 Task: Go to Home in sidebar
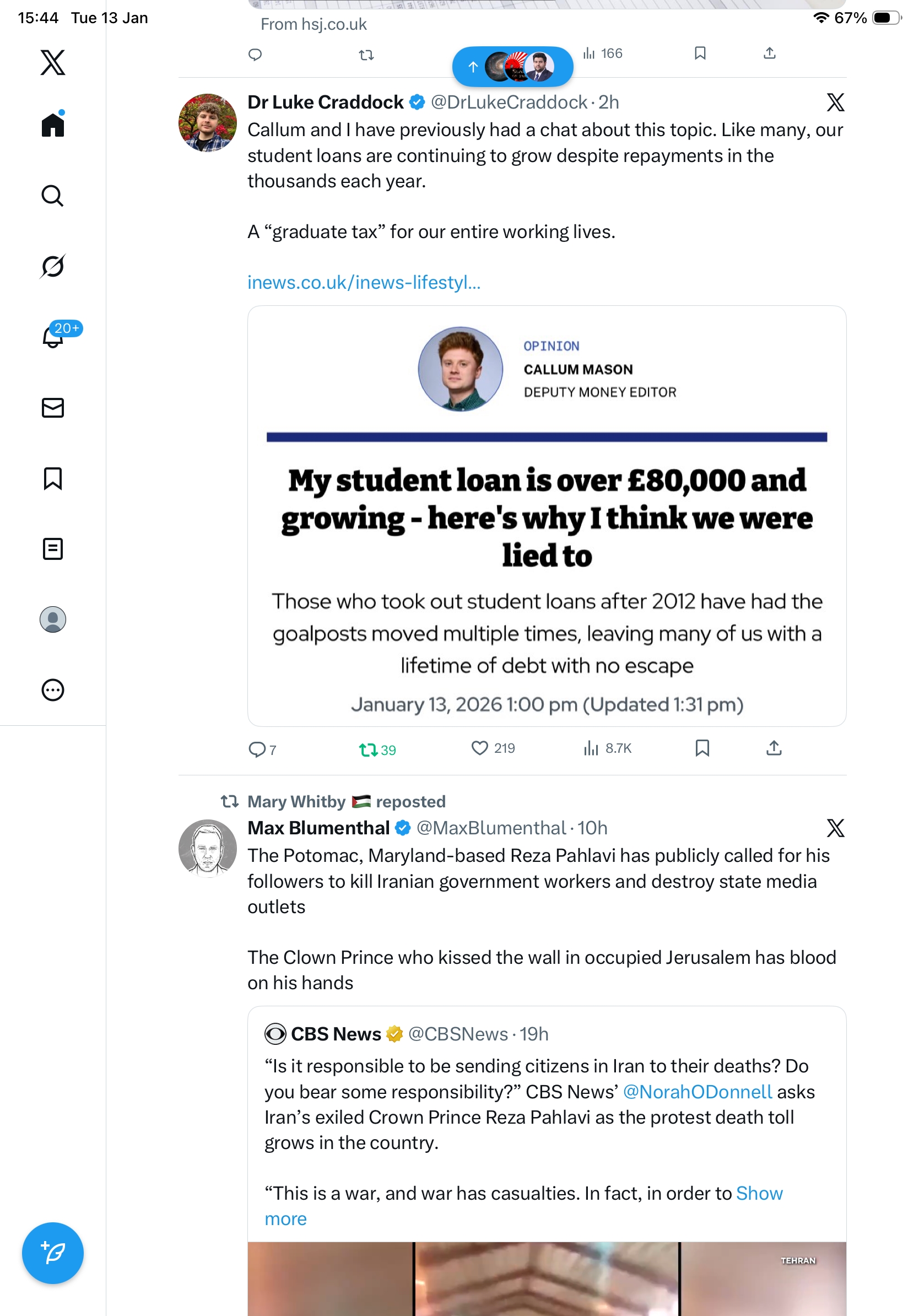(53, 125)
